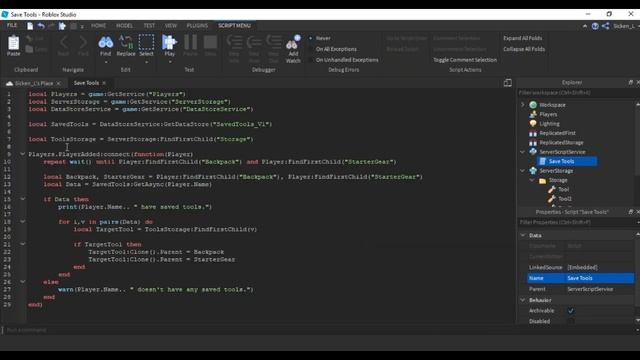Collapse the Behavior properties section
This screenshot has height=360, width=640.
pos(523,300)
